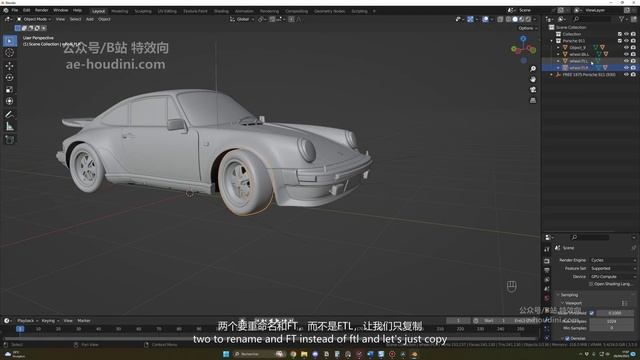Open Tool properties tab icon

pos(547,249)
